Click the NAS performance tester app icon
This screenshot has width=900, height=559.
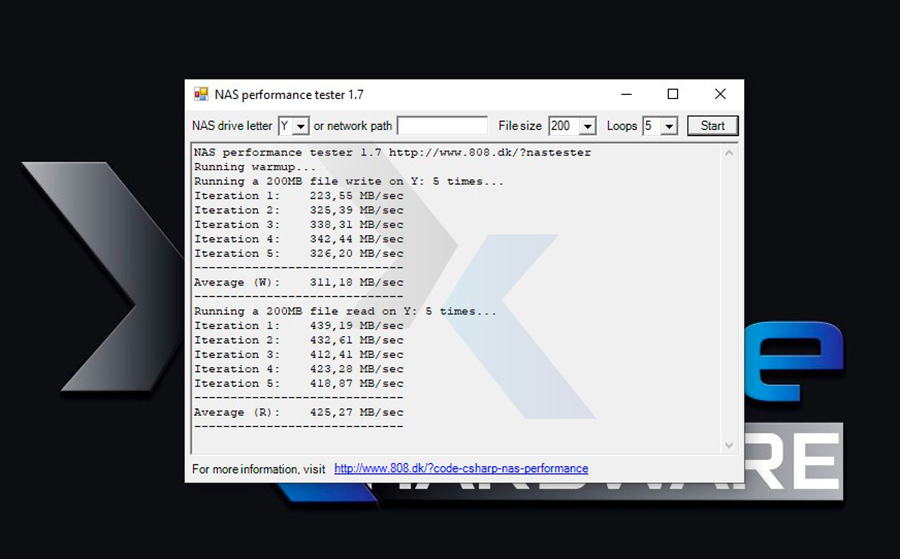[201, 94]
